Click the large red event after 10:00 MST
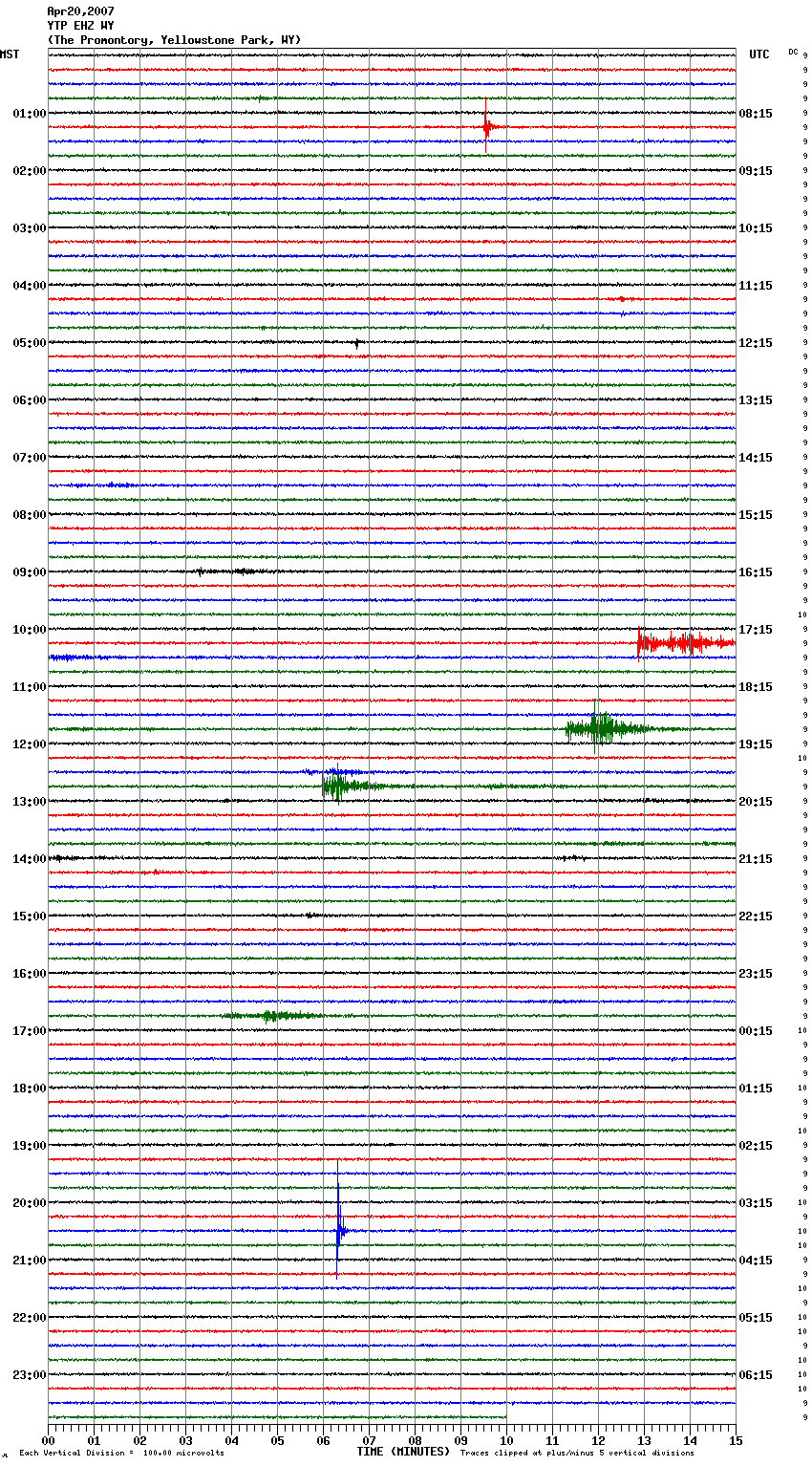Image resolution: width=812 pixels, height=1466 pixels. (686, 643)
